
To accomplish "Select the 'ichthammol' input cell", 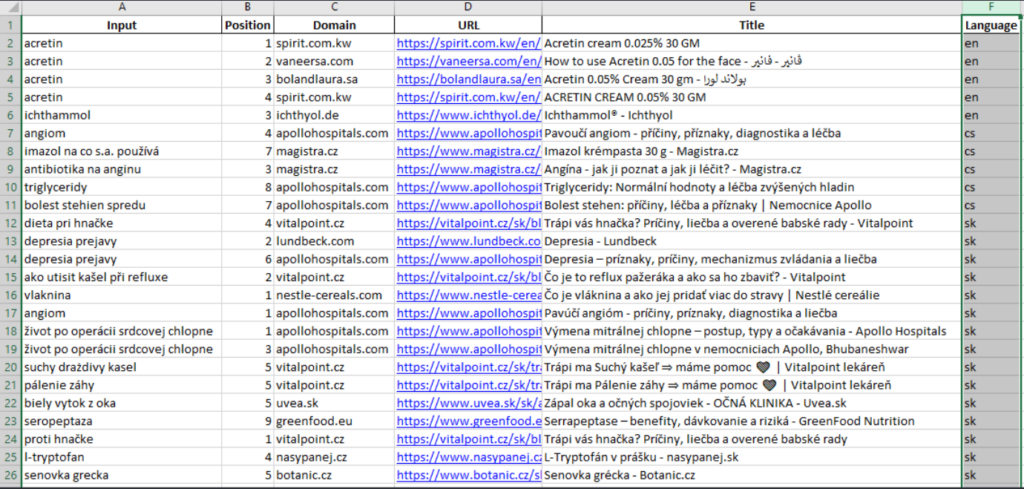I will tap(122, 115).
